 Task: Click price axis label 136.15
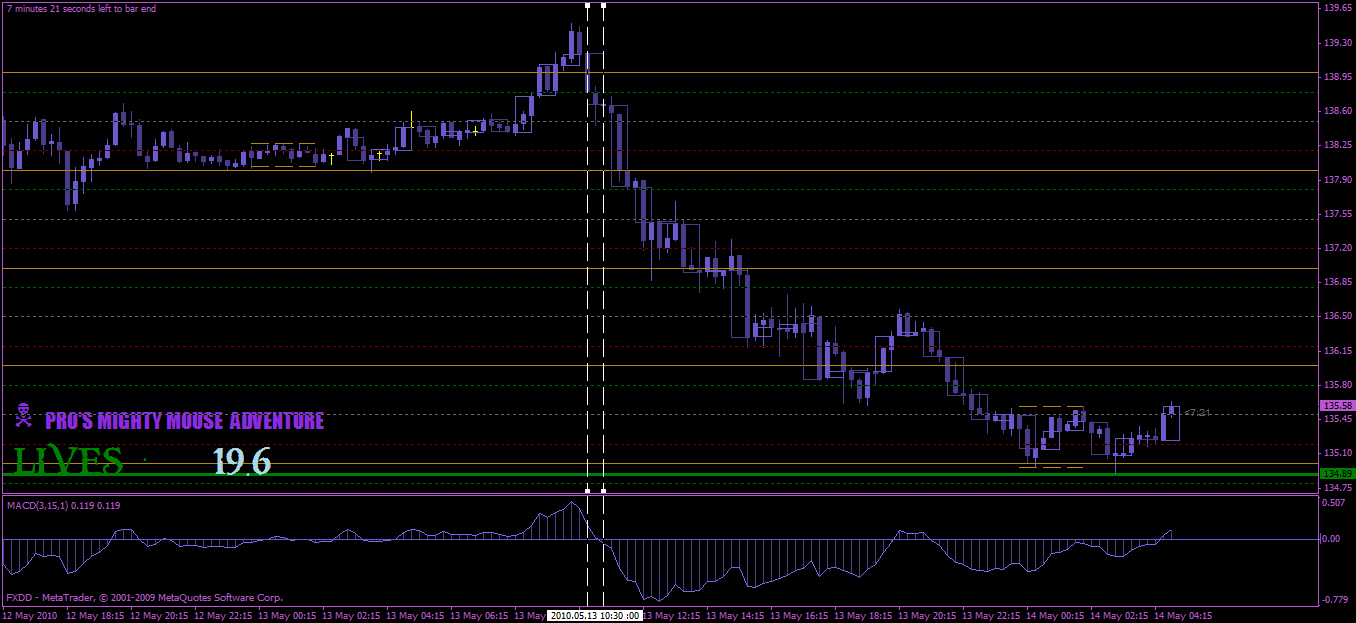(x=1338, y=351)
